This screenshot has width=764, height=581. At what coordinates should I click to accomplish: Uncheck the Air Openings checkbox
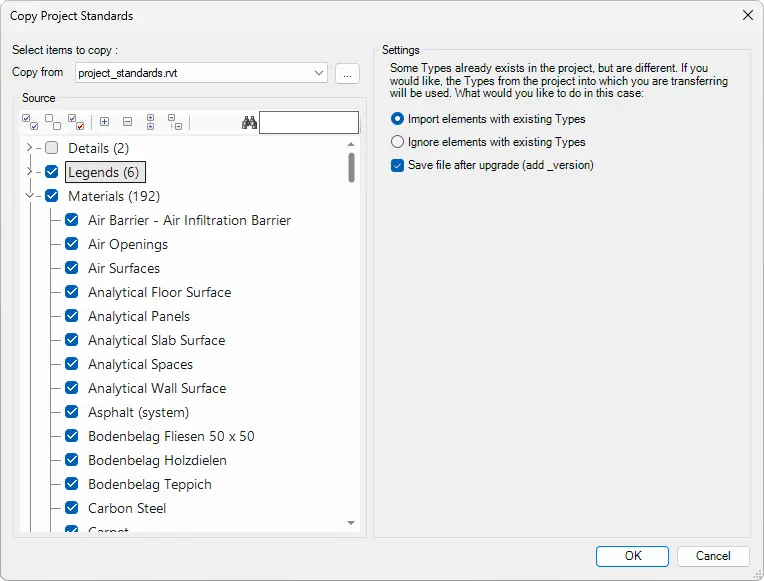click(x=72, y=244)
